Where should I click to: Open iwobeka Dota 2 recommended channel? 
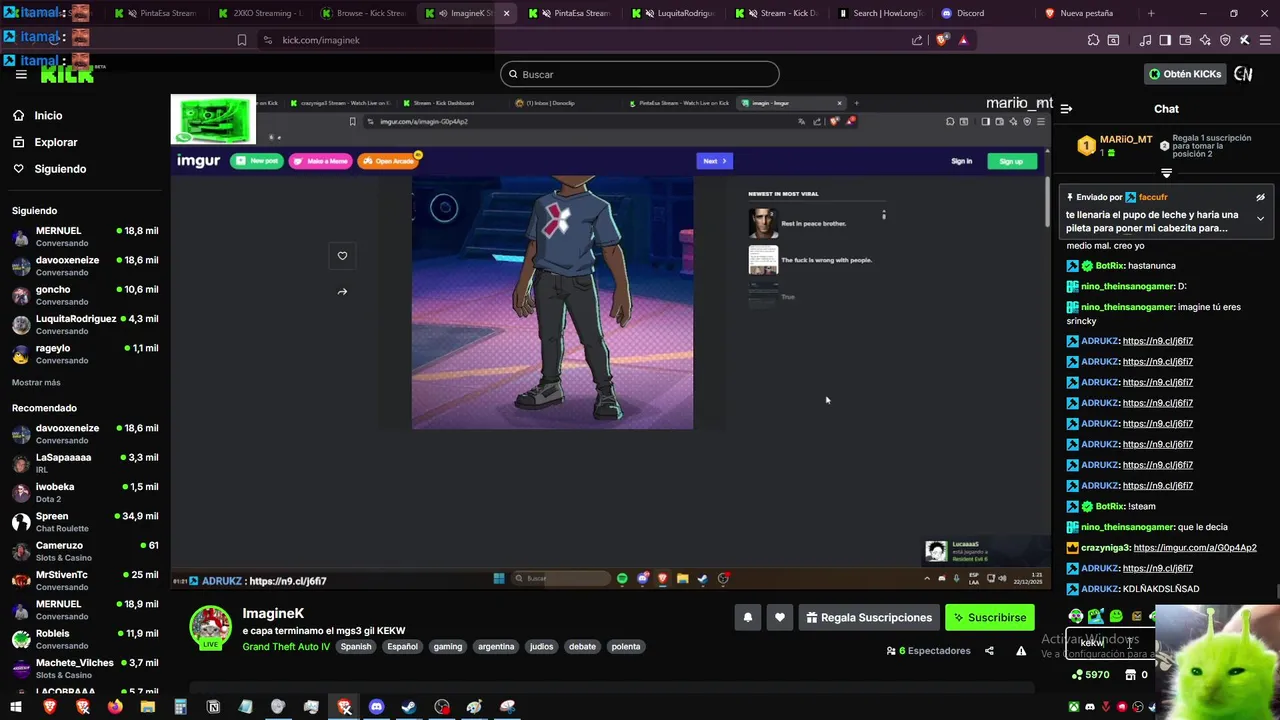[84, 492]
